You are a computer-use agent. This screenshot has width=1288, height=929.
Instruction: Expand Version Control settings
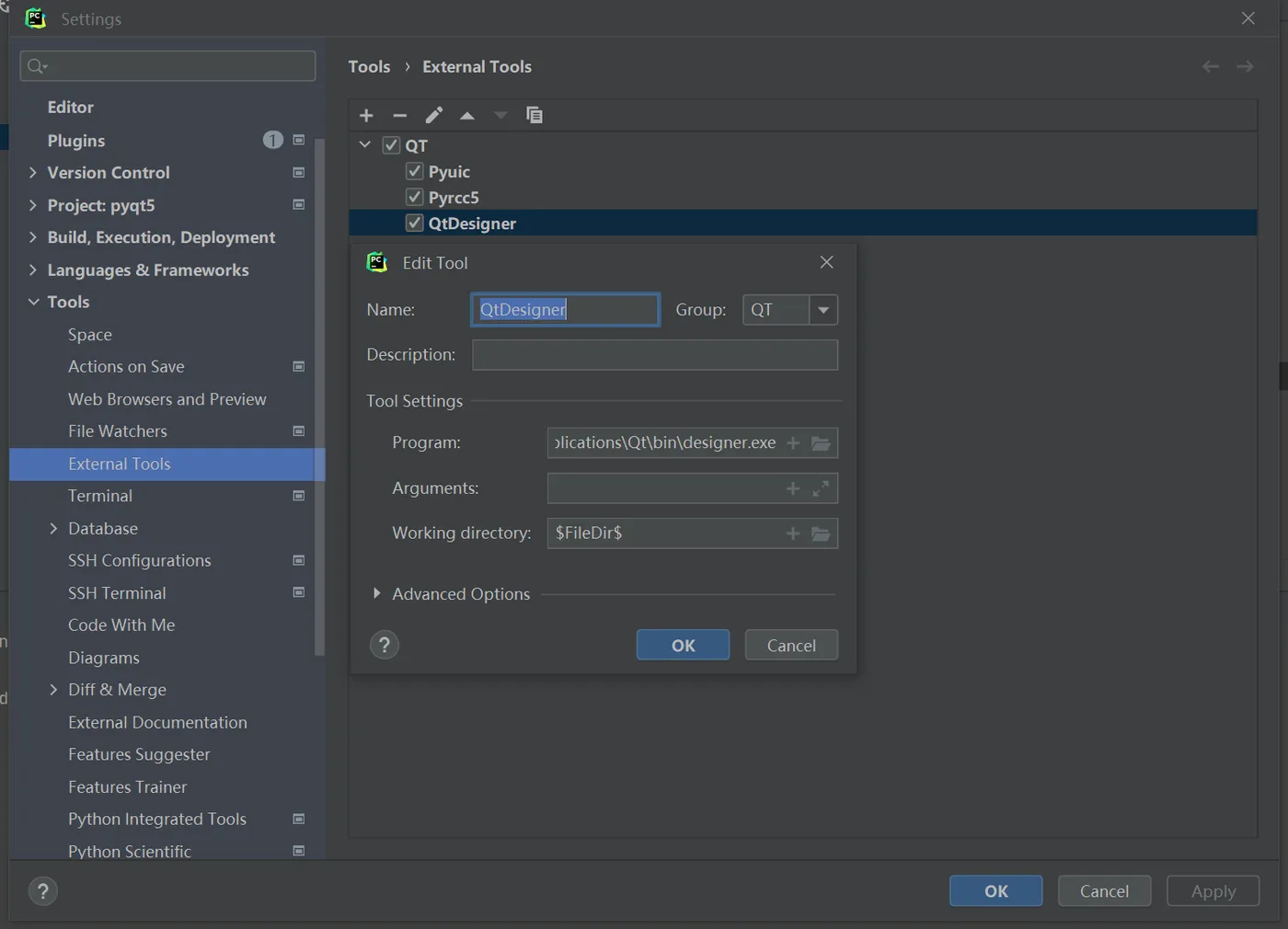33,172
